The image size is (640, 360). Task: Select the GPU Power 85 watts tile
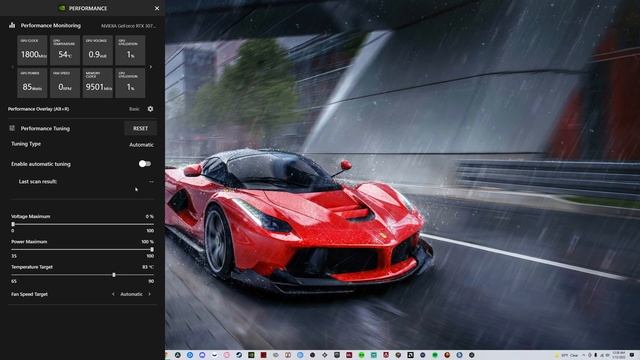click(x=32, y=83)
